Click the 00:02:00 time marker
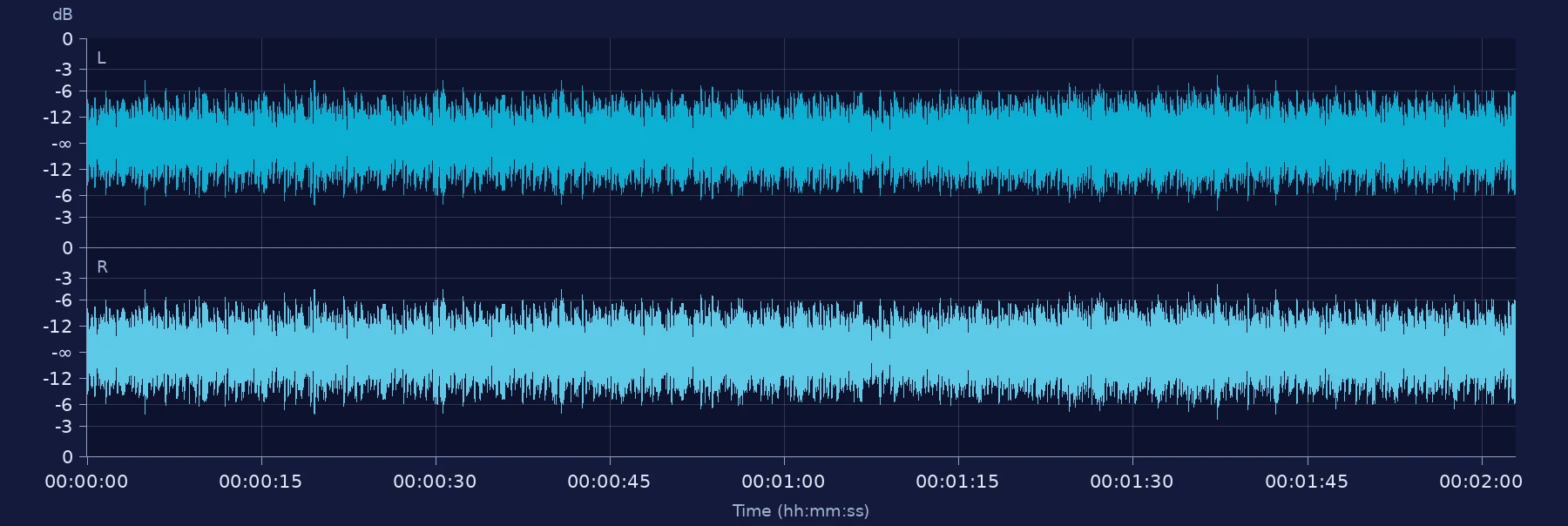This screenshot has height=526, width=1568. click(1481, 482)
